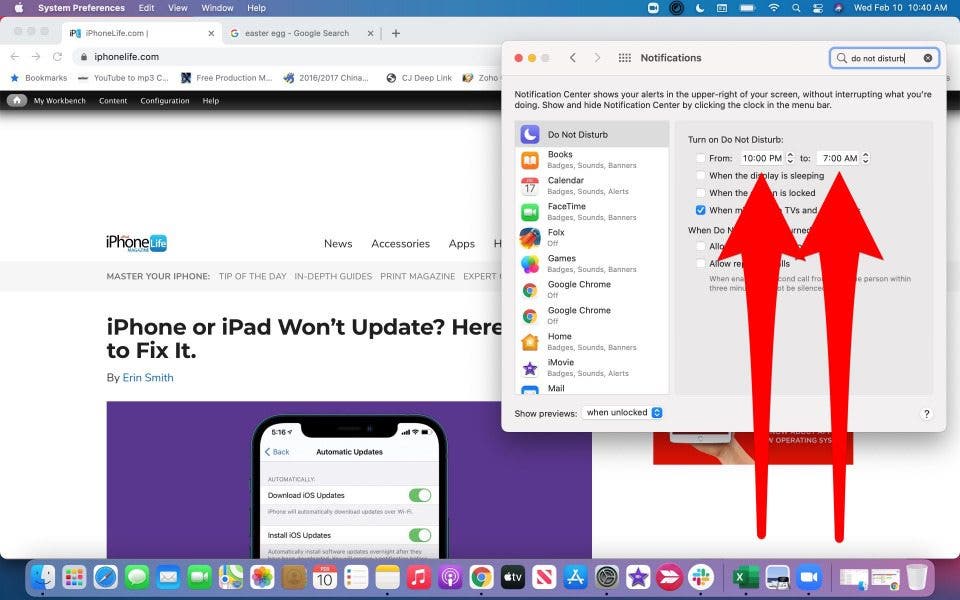Open the Accessories link in site navigation
Screen dimensions: 960x600
pyautogui.click(x=400, y=244)
